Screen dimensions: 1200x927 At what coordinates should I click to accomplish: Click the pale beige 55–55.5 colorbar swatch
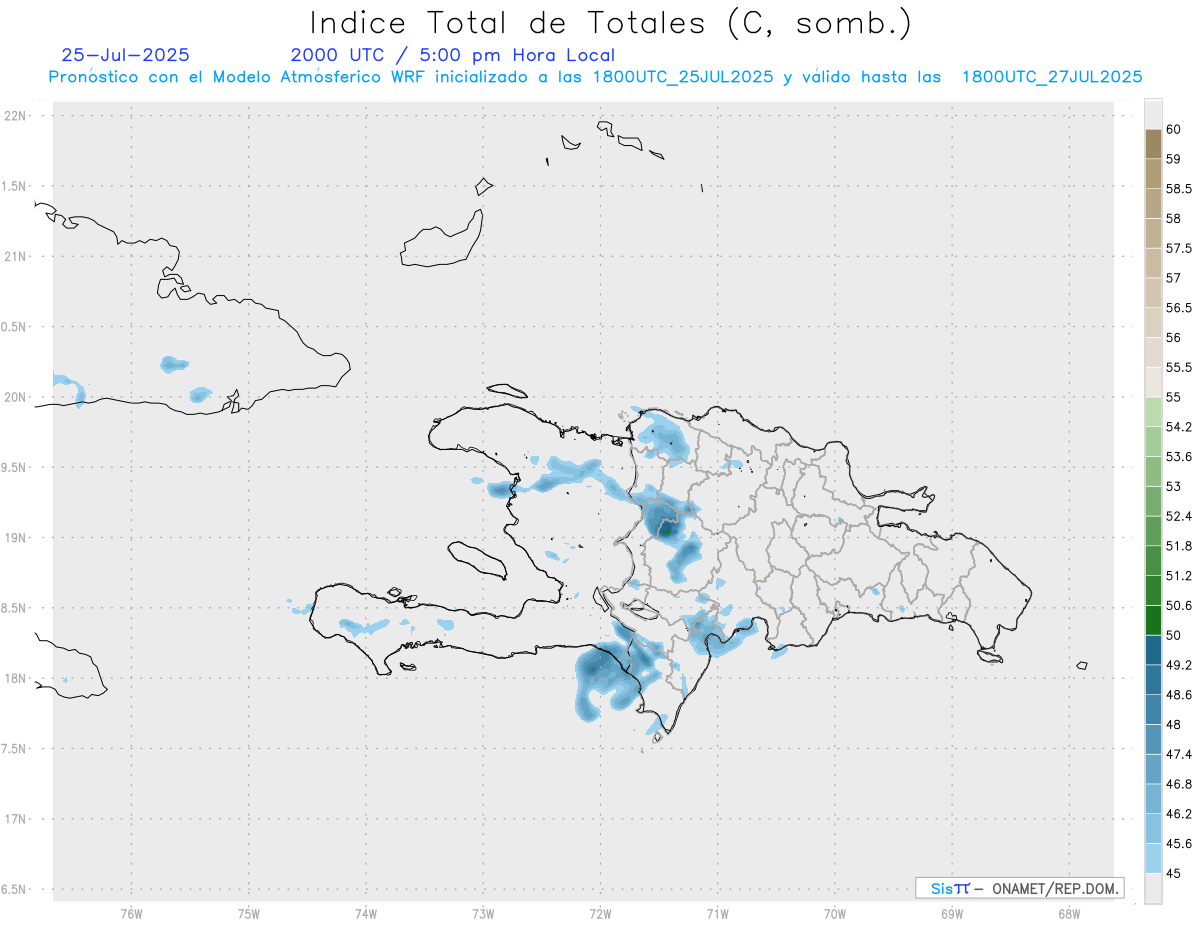[x=1153, y=382]
